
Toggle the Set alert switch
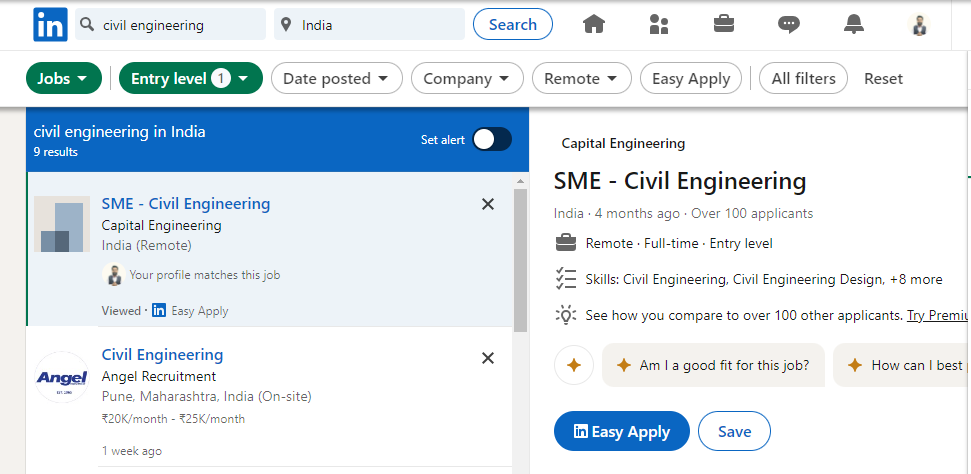(x=492, y=139)
